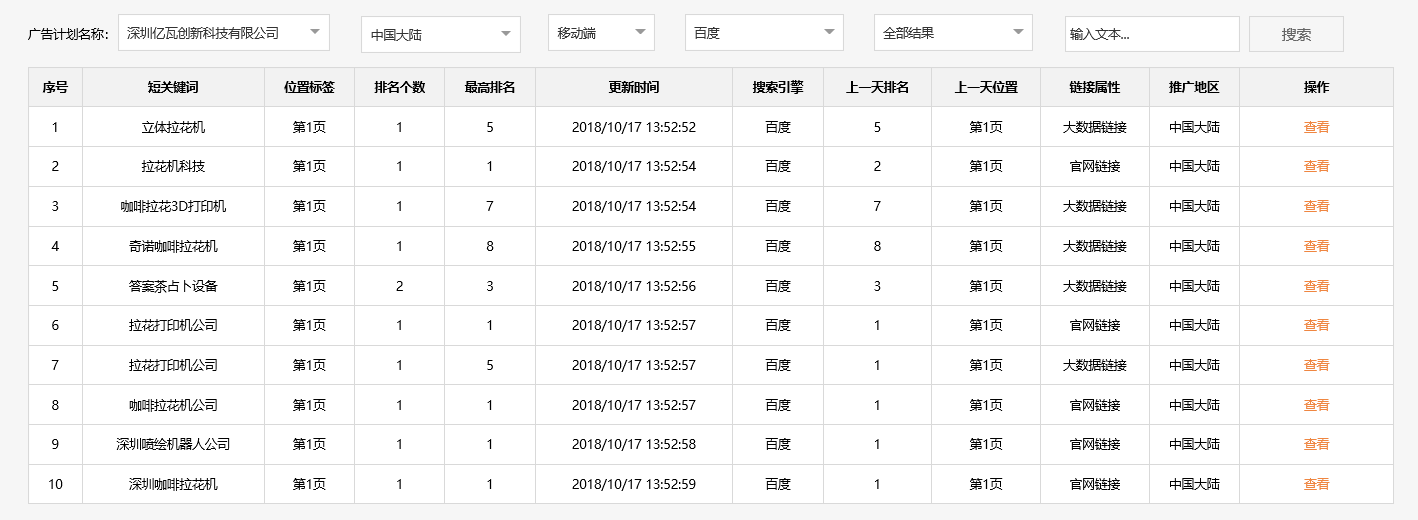Select timestamp 2018/10/17 13:52:59
The height and width of the screenshot is (520, 1418).
point(634,484)
